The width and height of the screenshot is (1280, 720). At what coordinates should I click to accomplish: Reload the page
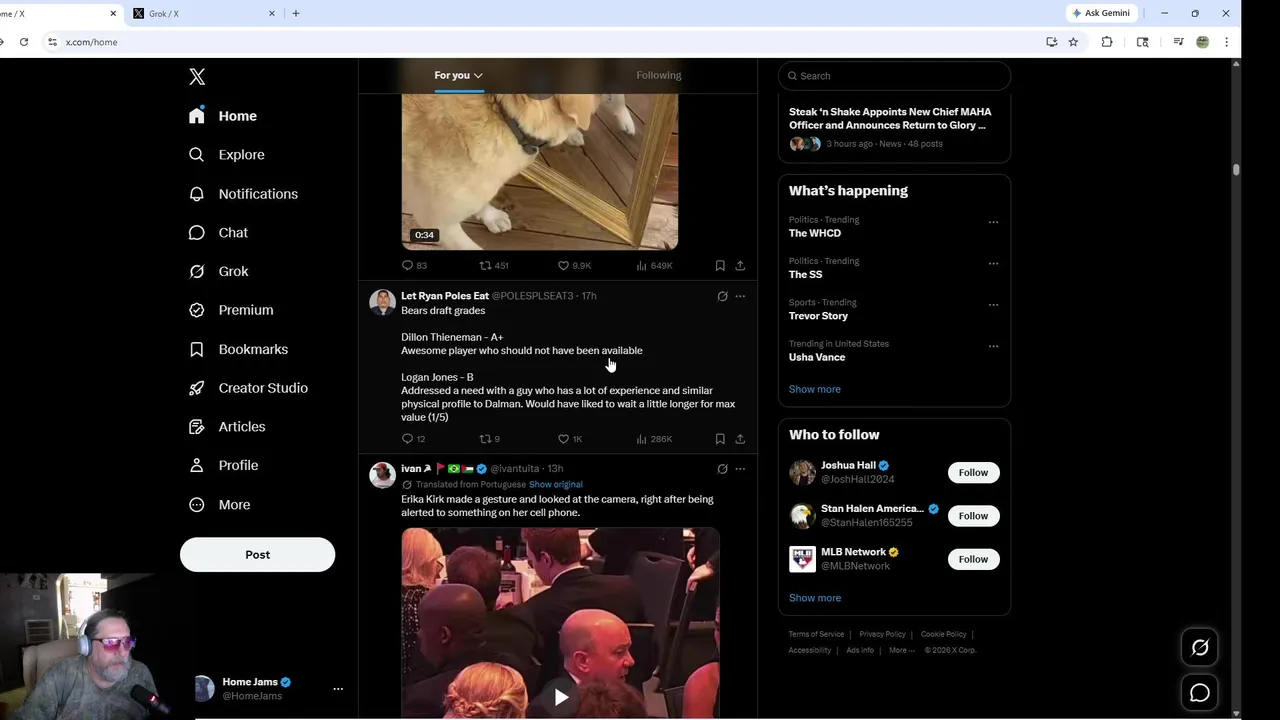click(24, 42)
